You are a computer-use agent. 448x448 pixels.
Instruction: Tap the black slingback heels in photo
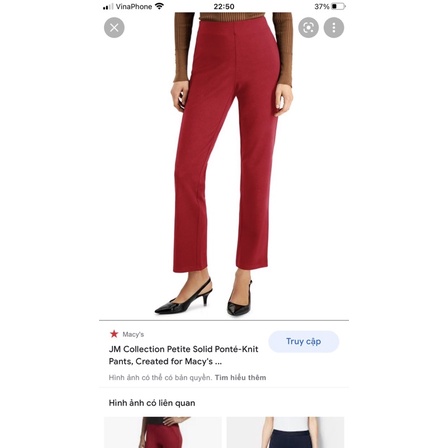click(x=203, y=298)
